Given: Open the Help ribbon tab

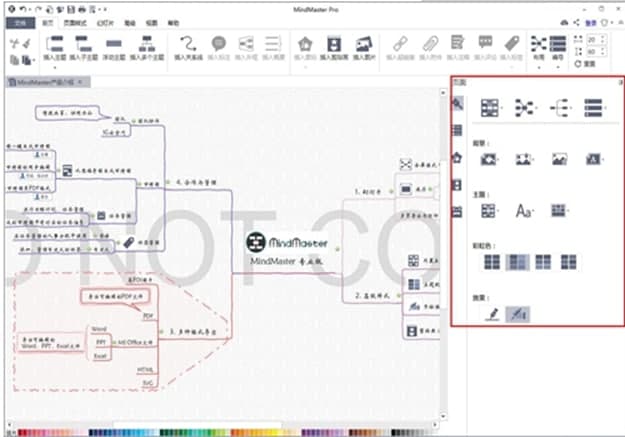Looking at the screenshot, I should pyautogui.click(x=173, y=23).
